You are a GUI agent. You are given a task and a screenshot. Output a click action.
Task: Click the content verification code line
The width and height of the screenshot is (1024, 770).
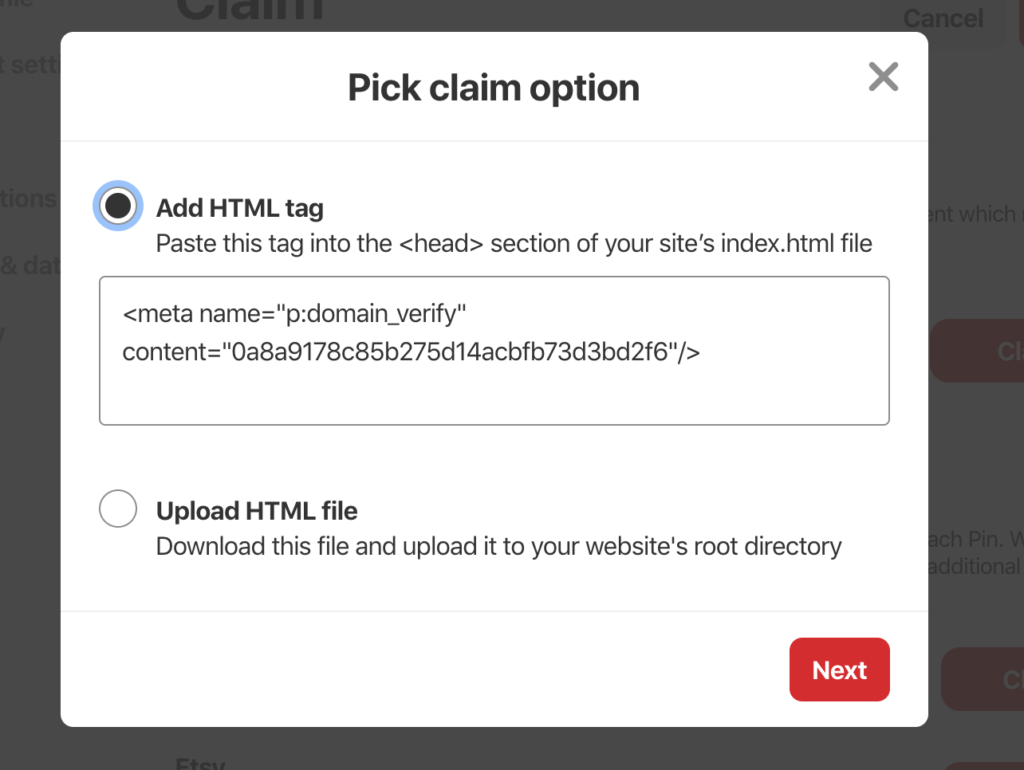click(411, 352)
